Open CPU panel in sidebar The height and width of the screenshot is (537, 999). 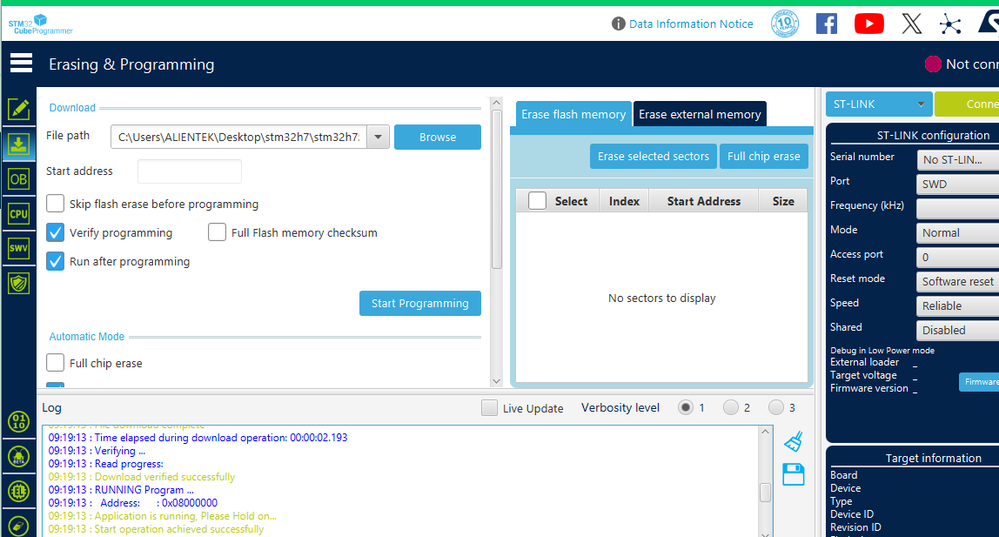pos(18,214)
